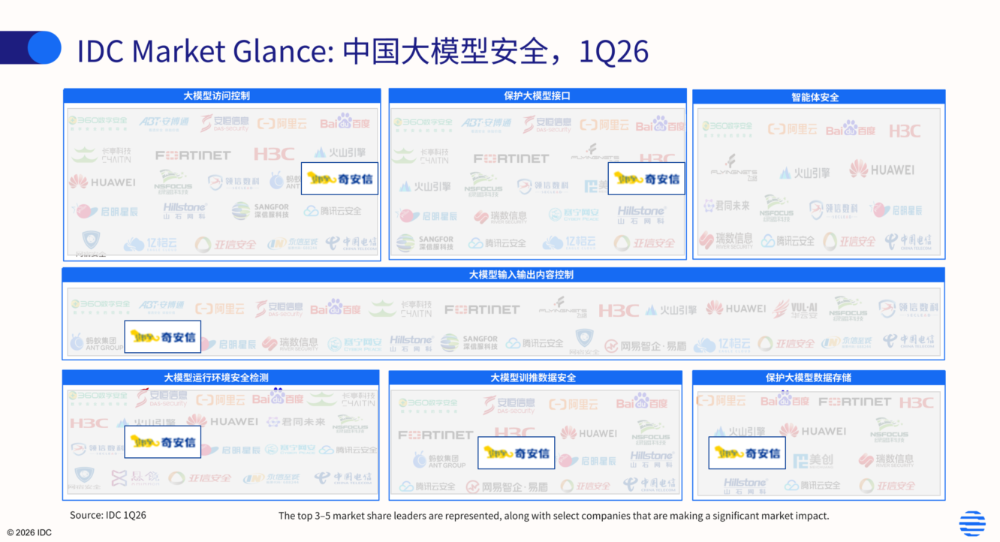The width and height of the screenshot is (1000, 542).
Task: Click the 瑞数信息 logo in 保护大模型接口 panel
Action: click(501, 217)
